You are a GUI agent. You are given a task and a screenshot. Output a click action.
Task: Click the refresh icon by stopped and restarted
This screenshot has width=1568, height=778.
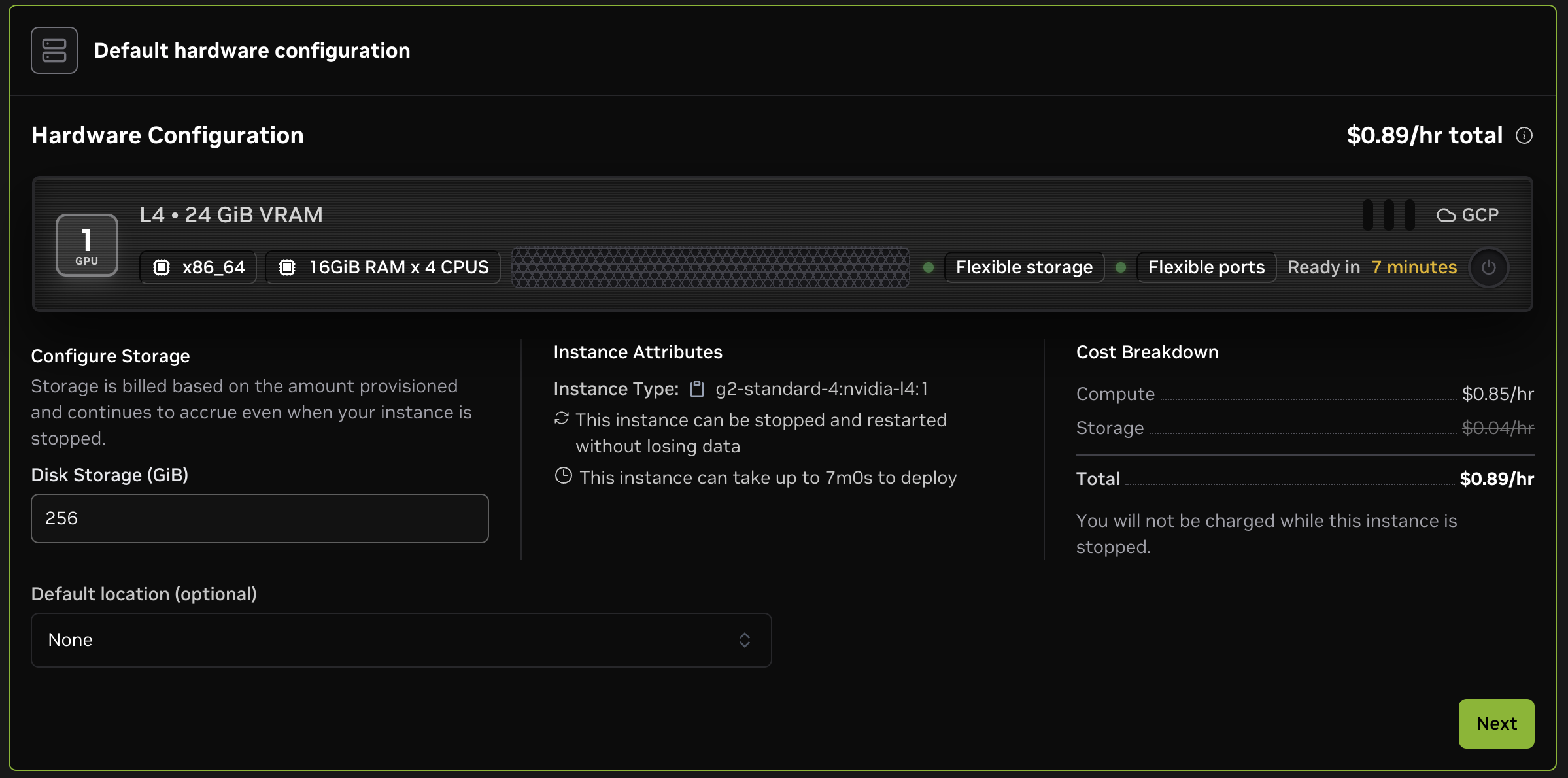click(x=561, y=418)
